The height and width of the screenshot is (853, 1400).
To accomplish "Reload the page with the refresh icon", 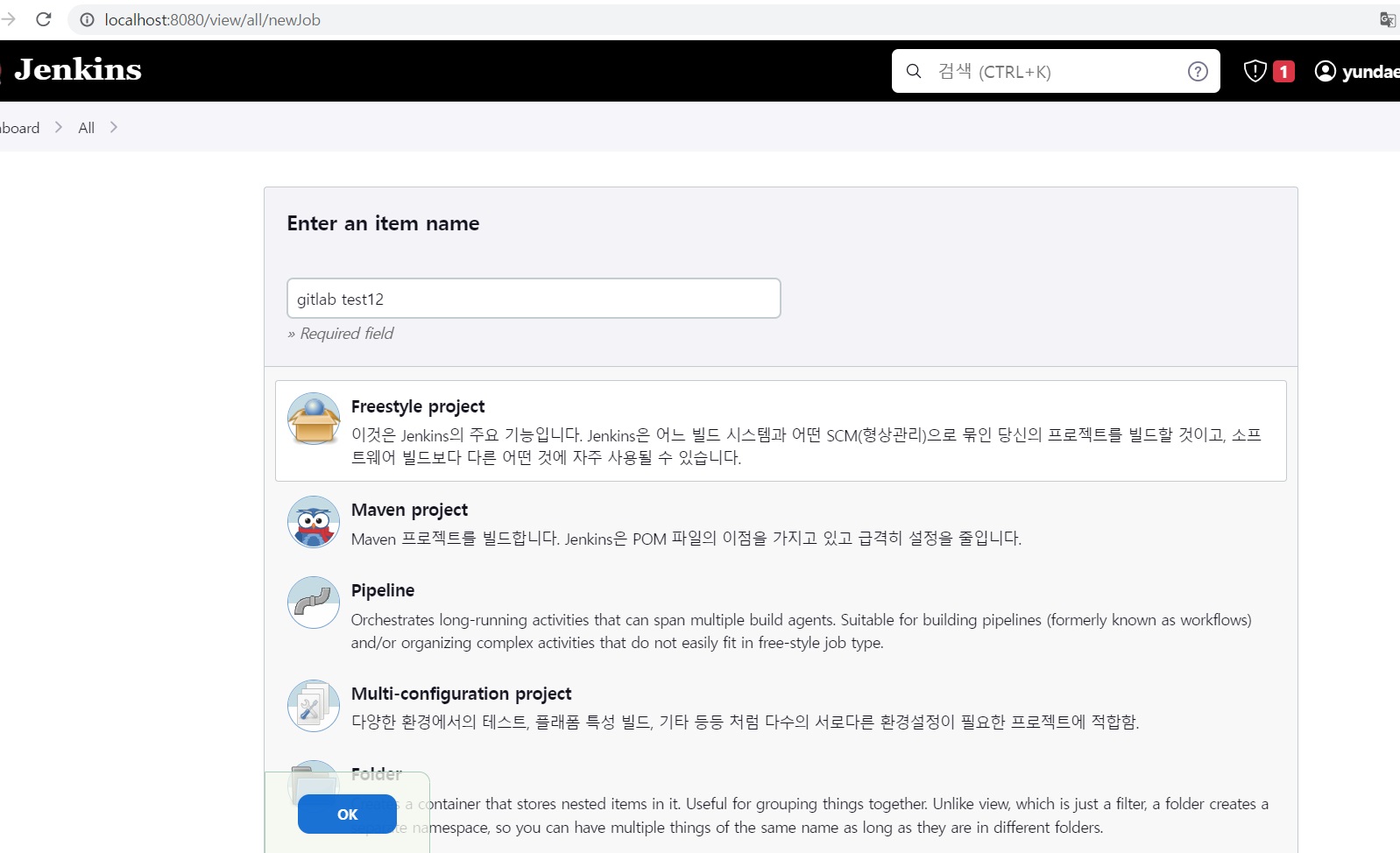I will [44, 19].
